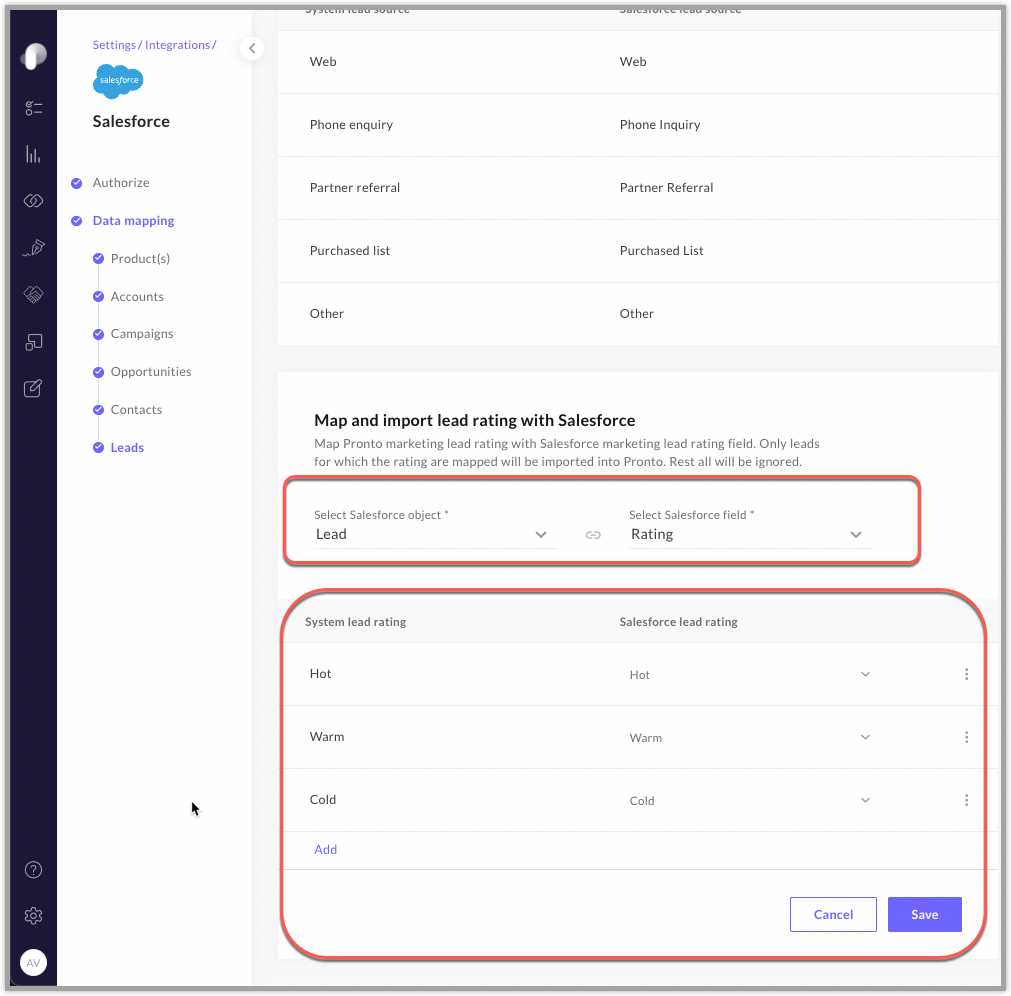Open the kebab menu on the Warm row

(966, 737)
